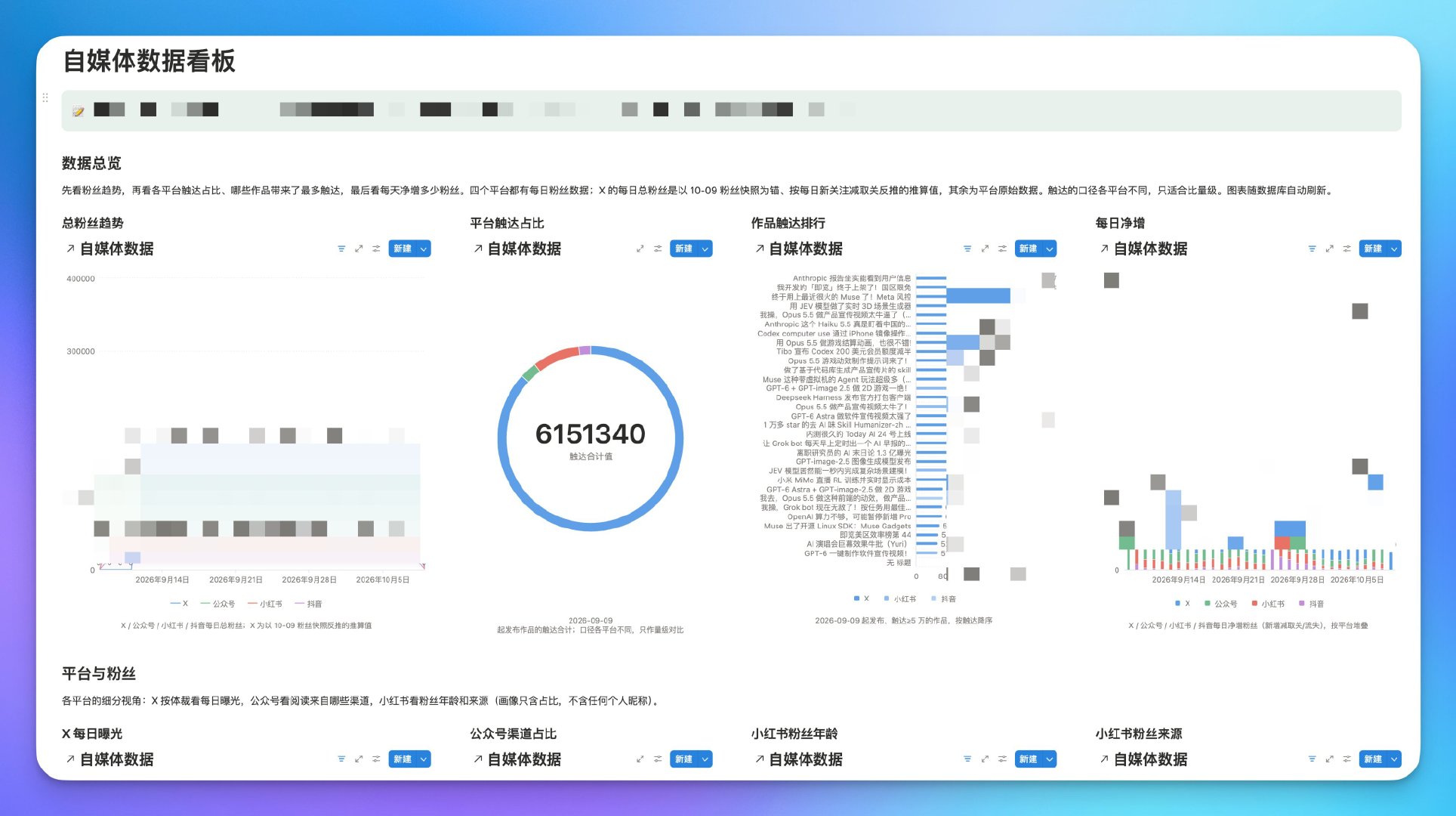Toggle 抖音 series in 总粉丝趋势 legend

(x=309, y=604)
